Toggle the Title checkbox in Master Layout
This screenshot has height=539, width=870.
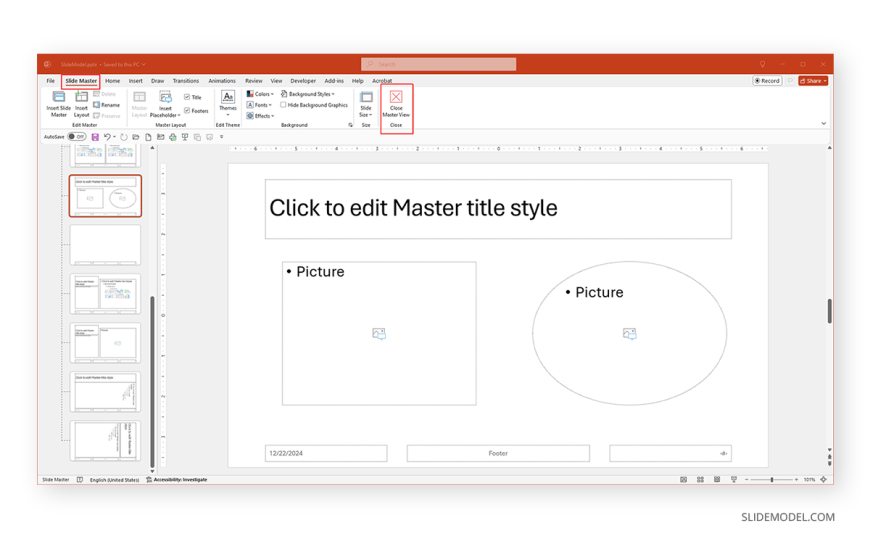187,97
